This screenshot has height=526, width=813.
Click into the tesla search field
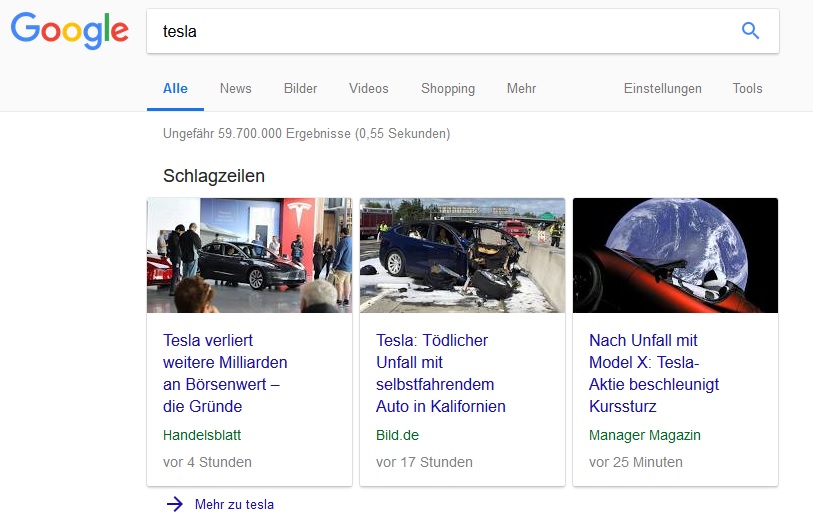[x=440, y=31]
